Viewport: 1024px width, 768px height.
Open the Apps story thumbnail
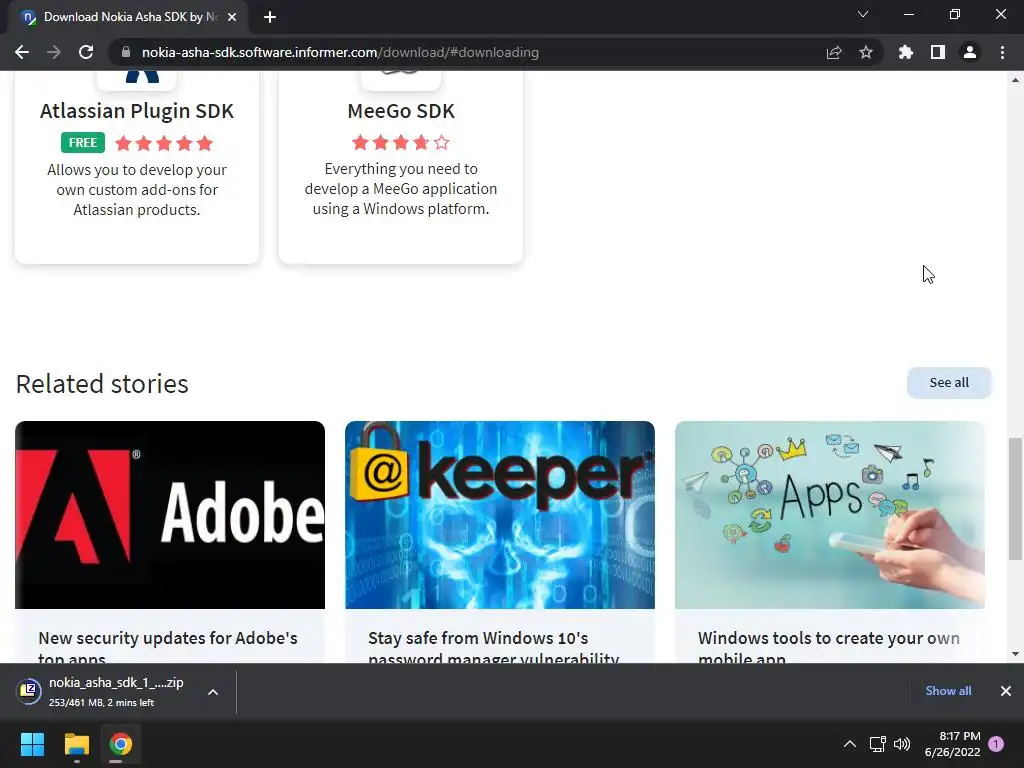[x=829, y=515]
